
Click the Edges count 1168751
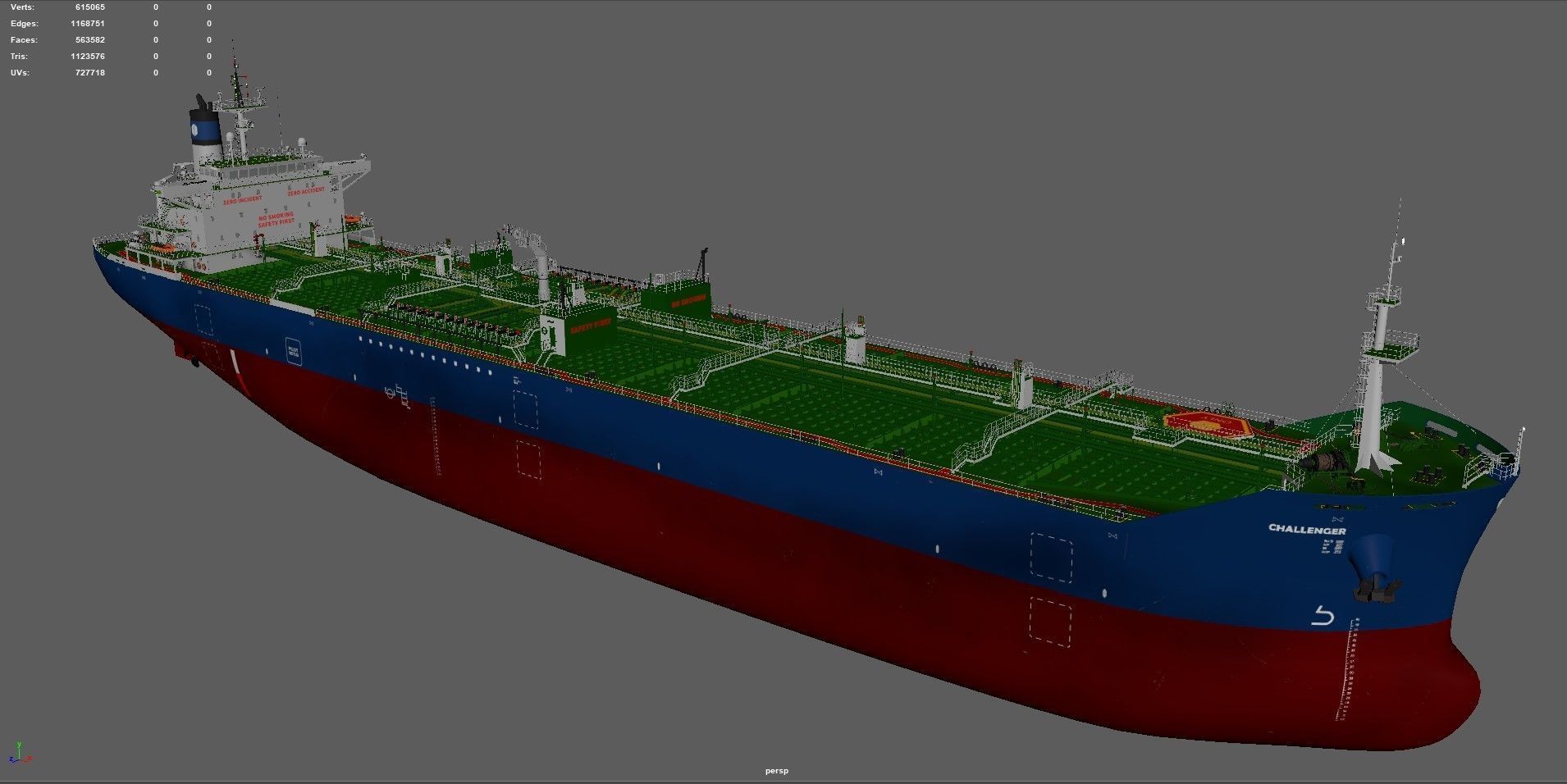[88, 24]
